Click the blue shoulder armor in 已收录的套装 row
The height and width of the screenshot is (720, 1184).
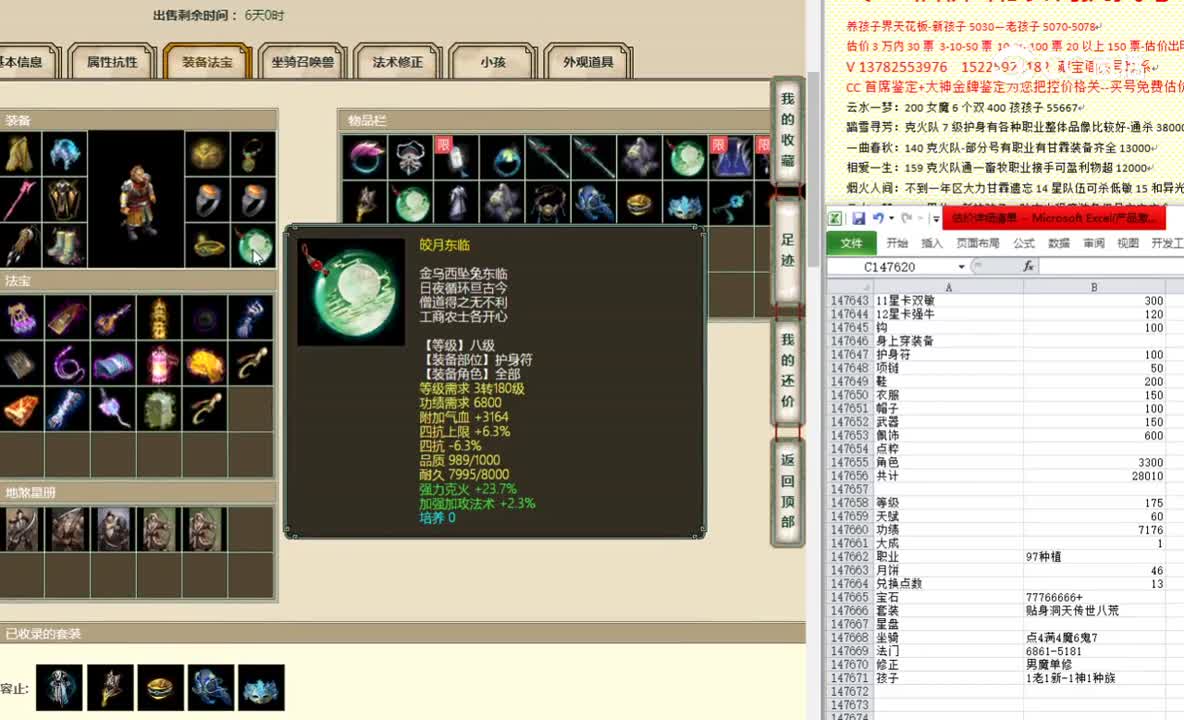click(211, 688)
